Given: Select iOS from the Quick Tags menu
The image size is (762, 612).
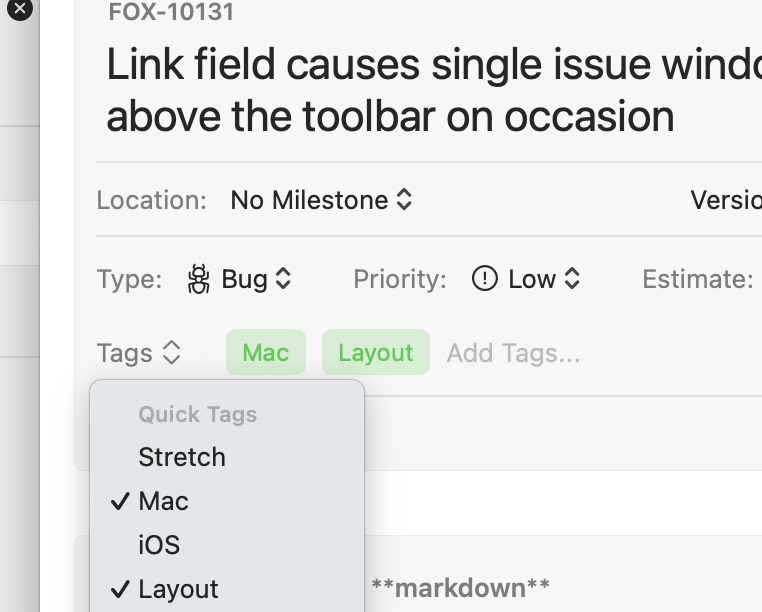Looking at the screenshot, I should (159, 545).
